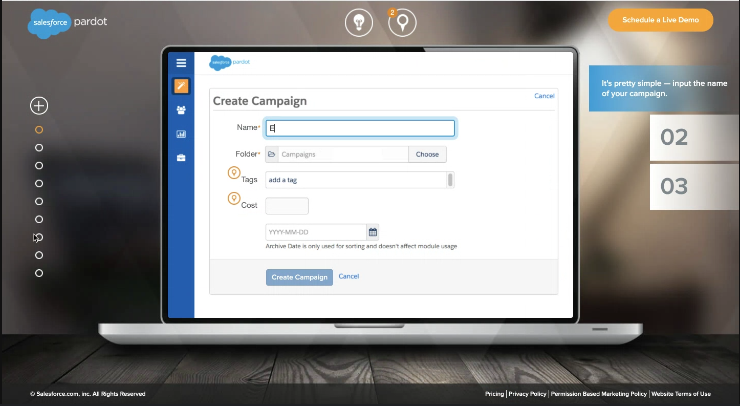Image resolution: width=740 pixels, height=406 pixels.
Task: Open the prospects people icon in sidebar
Action: click(181, 110)
